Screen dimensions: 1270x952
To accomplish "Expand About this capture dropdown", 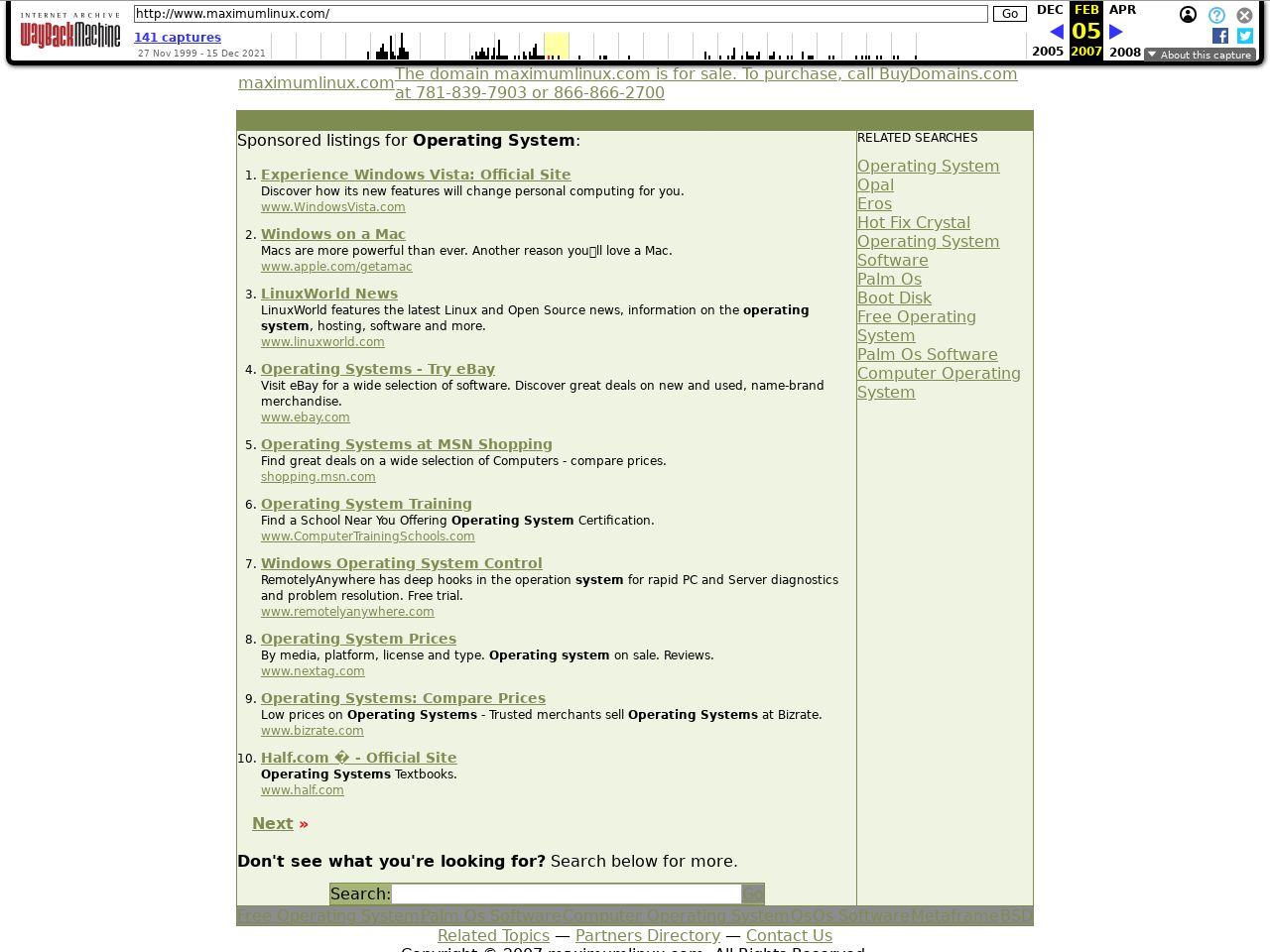I will tap(1200, 55).
